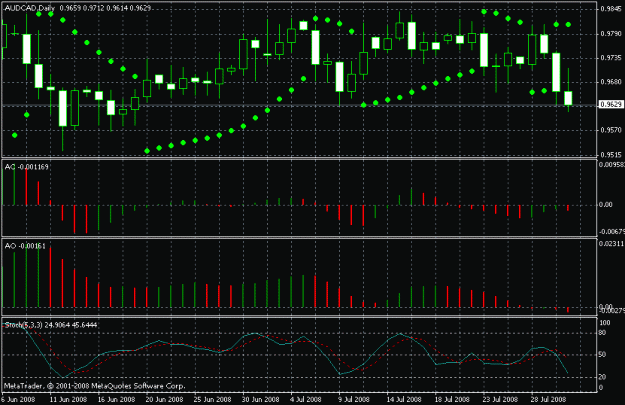This screenshot has width=625, height=405.
Task: Select the current price tag 0.9629
Action: [611, 104]
